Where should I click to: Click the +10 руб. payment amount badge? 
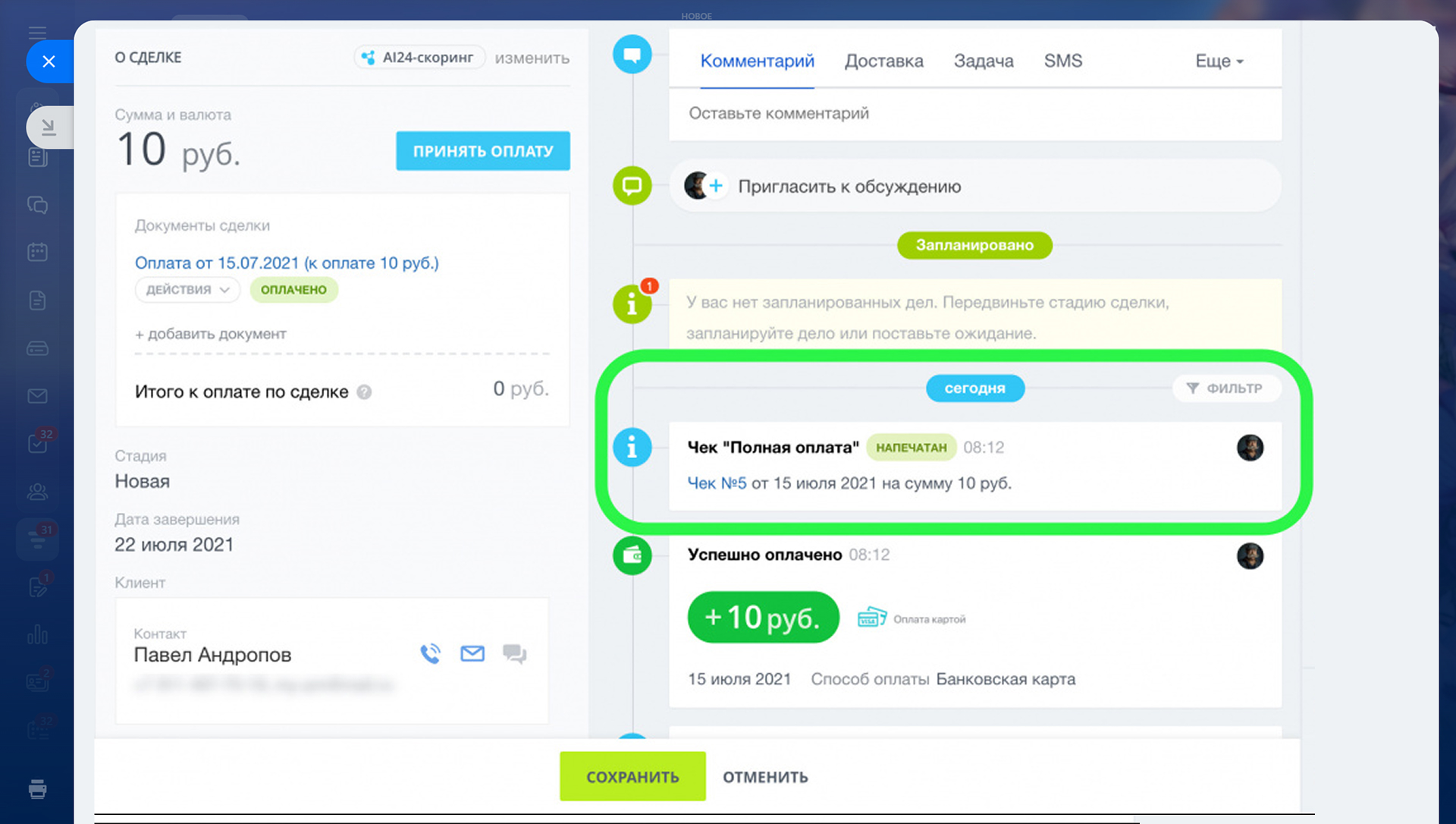[763, 618]
